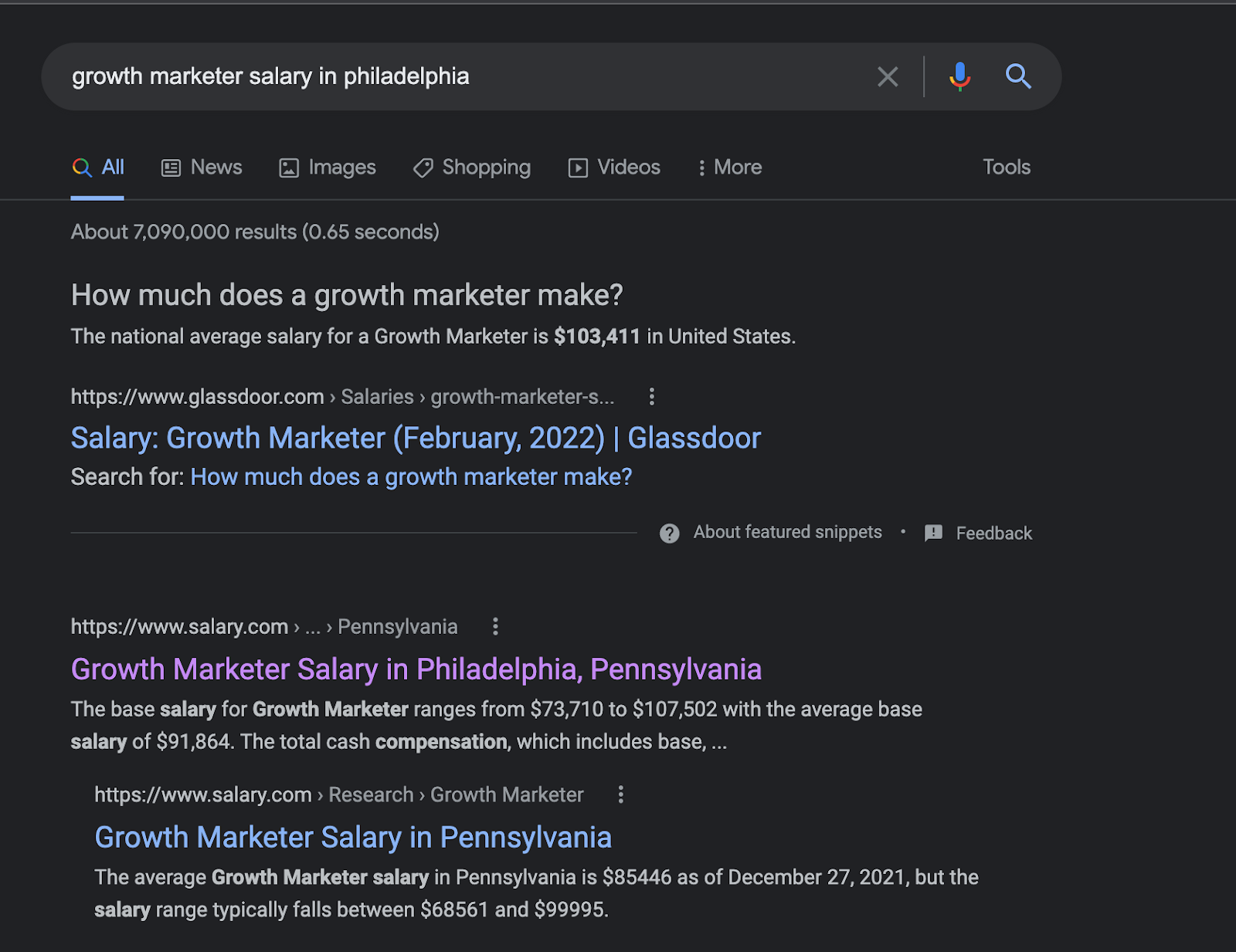Click the About featured snippets question icon
Viewport: 1236px width, 952px height.
[669, 534]
